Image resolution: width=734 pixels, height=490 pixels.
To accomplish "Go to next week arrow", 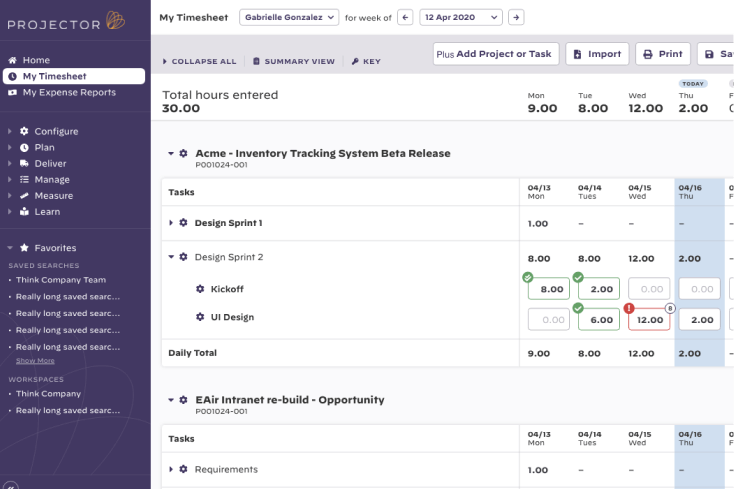I will [x=516, y=17].
